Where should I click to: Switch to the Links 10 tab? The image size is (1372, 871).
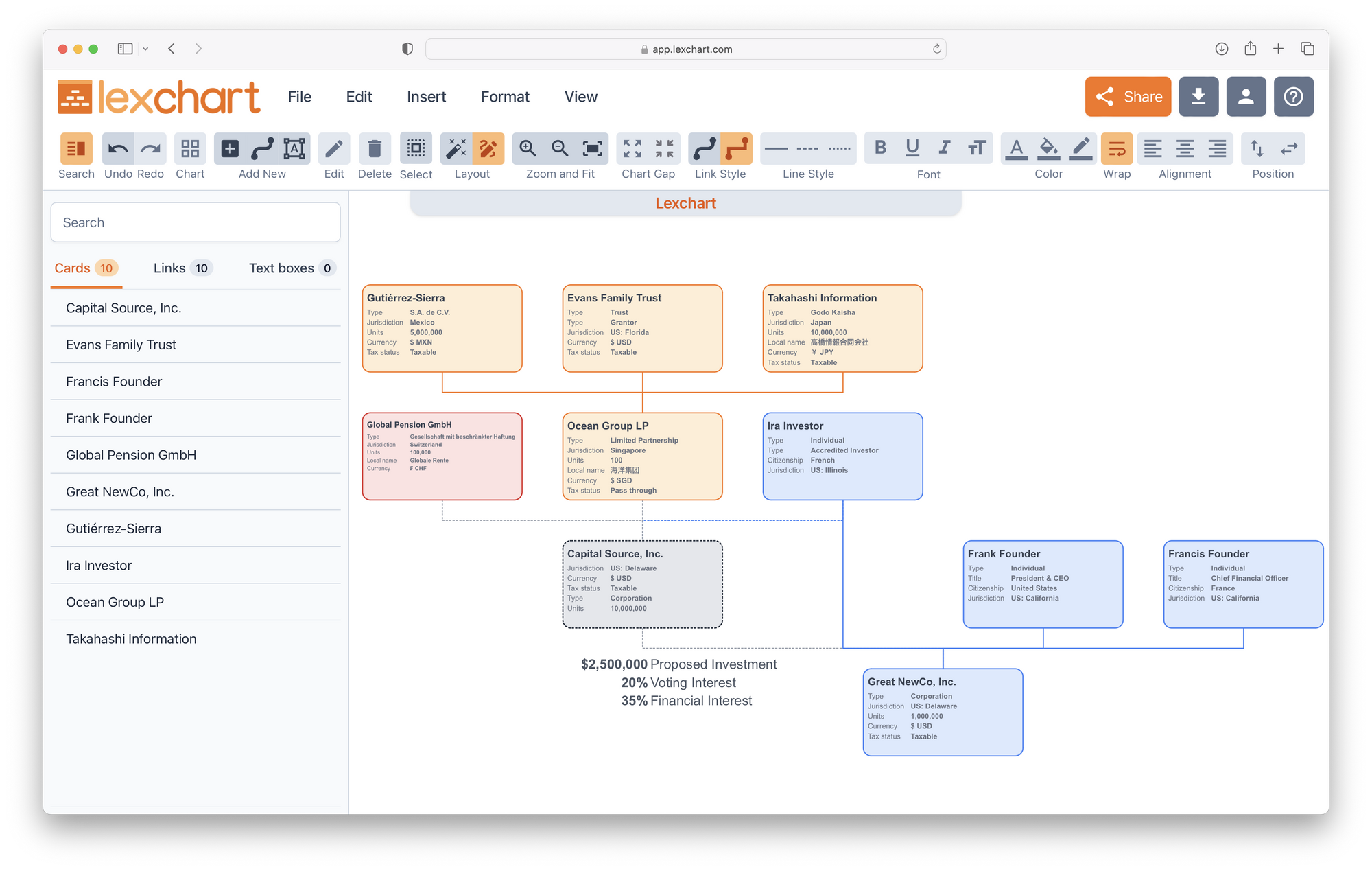pyautogui.click(x=180, y=268)
